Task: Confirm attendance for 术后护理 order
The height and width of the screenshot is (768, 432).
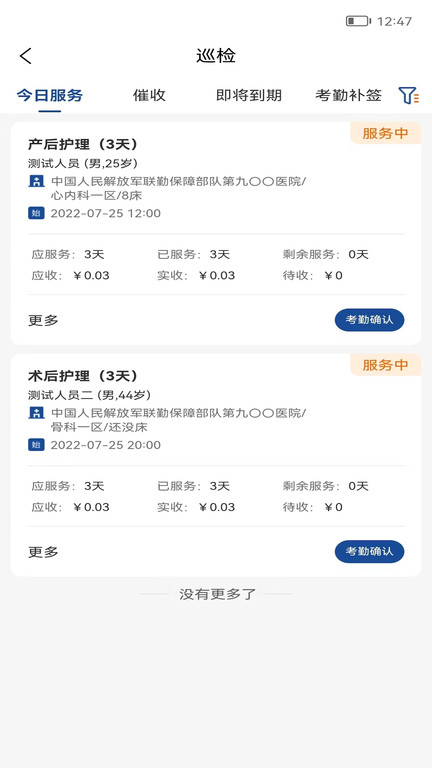Action: click(369, 552)
